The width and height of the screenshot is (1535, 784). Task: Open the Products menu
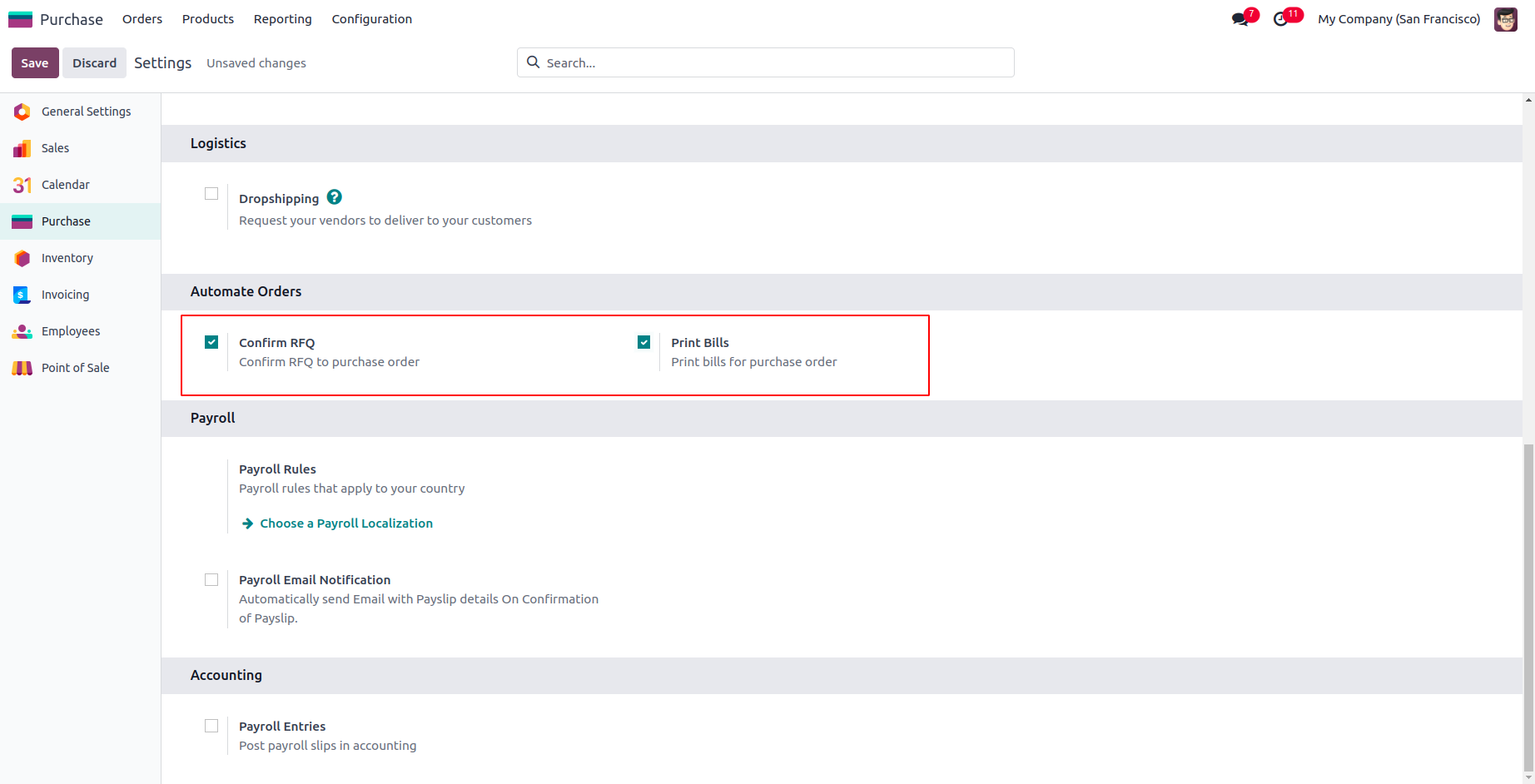coord(208,19)
